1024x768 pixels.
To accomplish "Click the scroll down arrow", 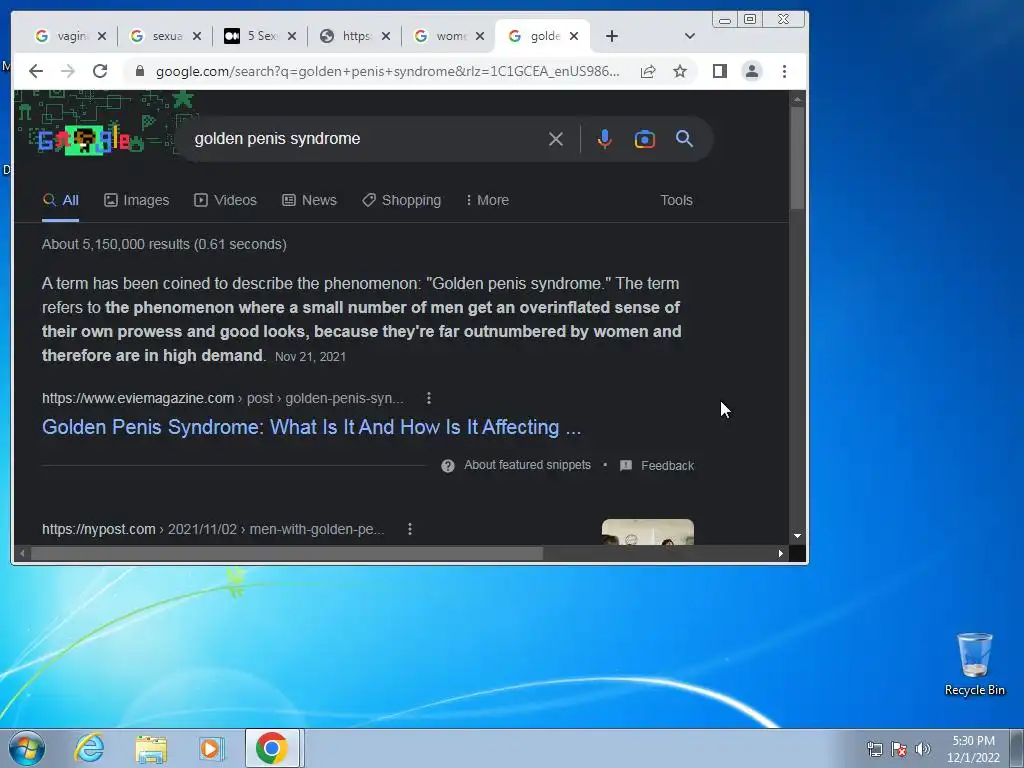I will tap(797, 536).
